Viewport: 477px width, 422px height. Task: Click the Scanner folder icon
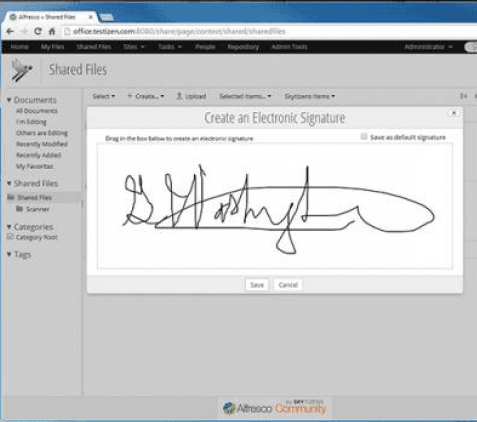tap(19, 209)
